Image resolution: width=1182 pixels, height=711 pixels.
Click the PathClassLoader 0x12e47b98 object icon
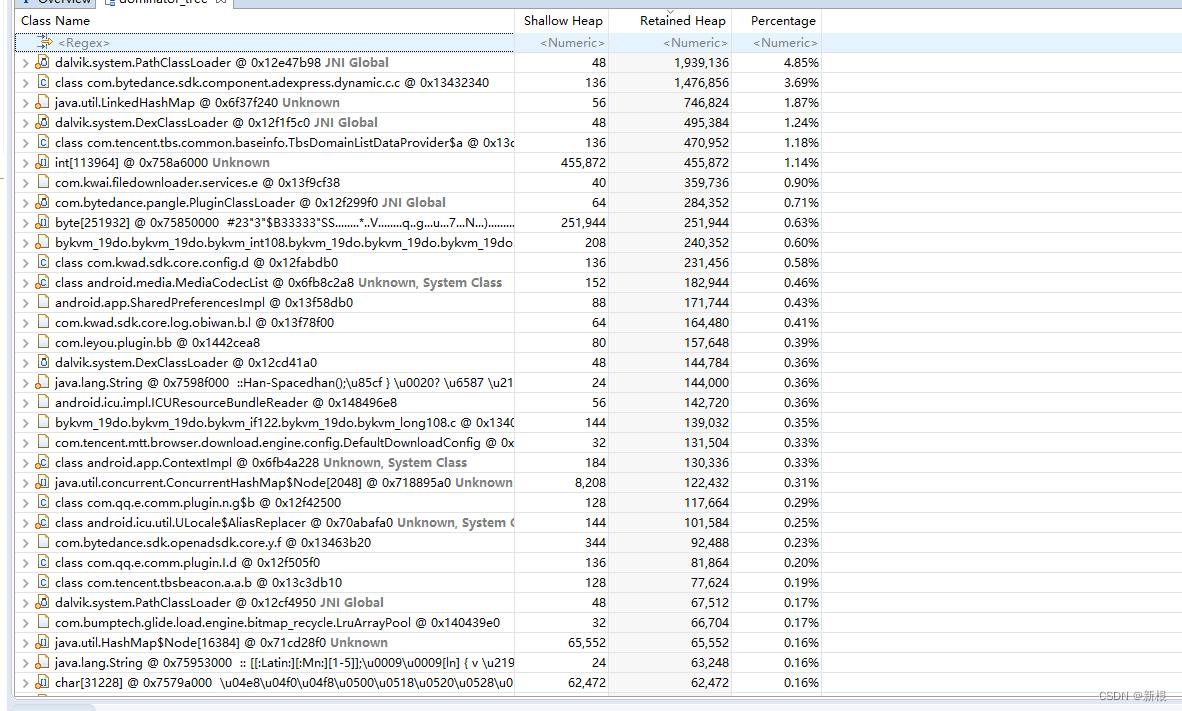click(43, 63)
